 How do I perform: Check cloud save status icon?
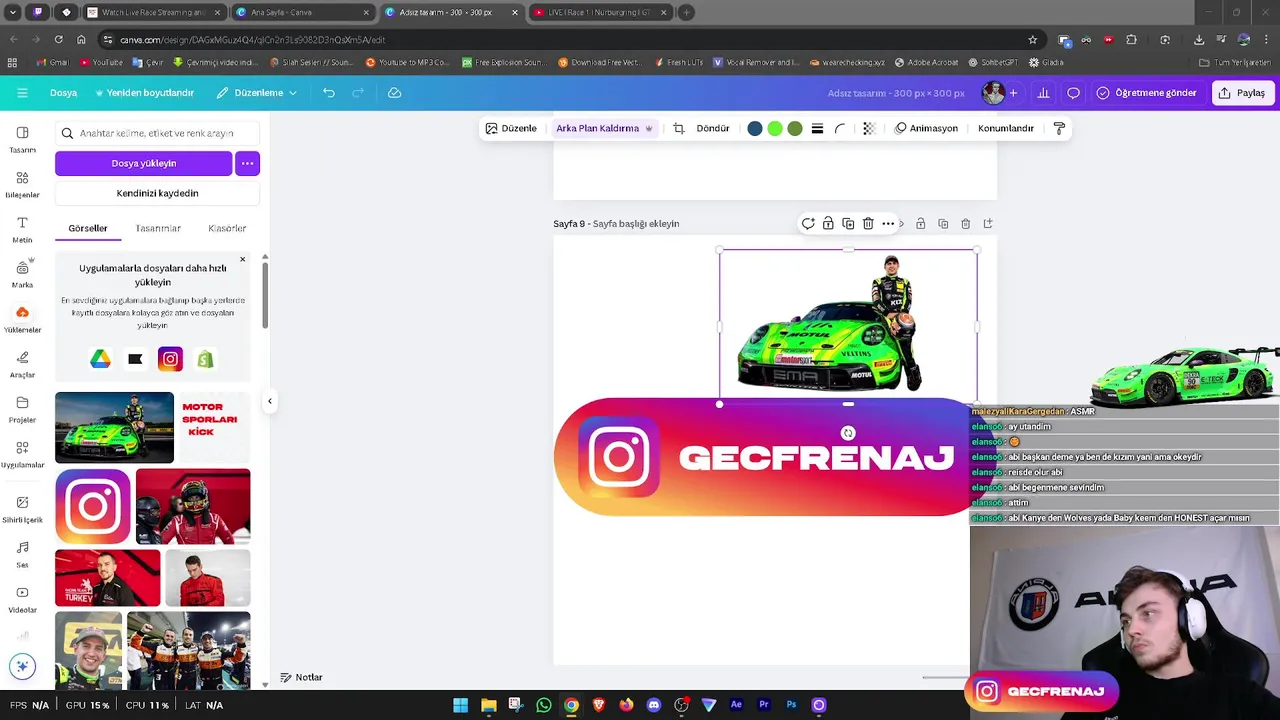click(x=395, y=93)
